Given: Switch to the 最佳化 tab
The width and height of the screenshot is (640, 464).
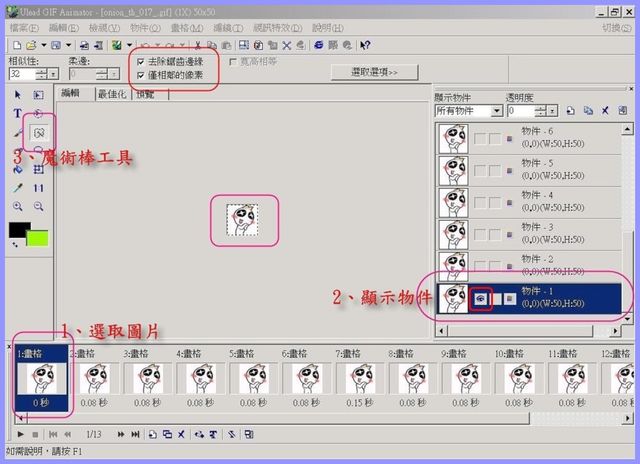Looking at the screenshot, I should point(112,94).
